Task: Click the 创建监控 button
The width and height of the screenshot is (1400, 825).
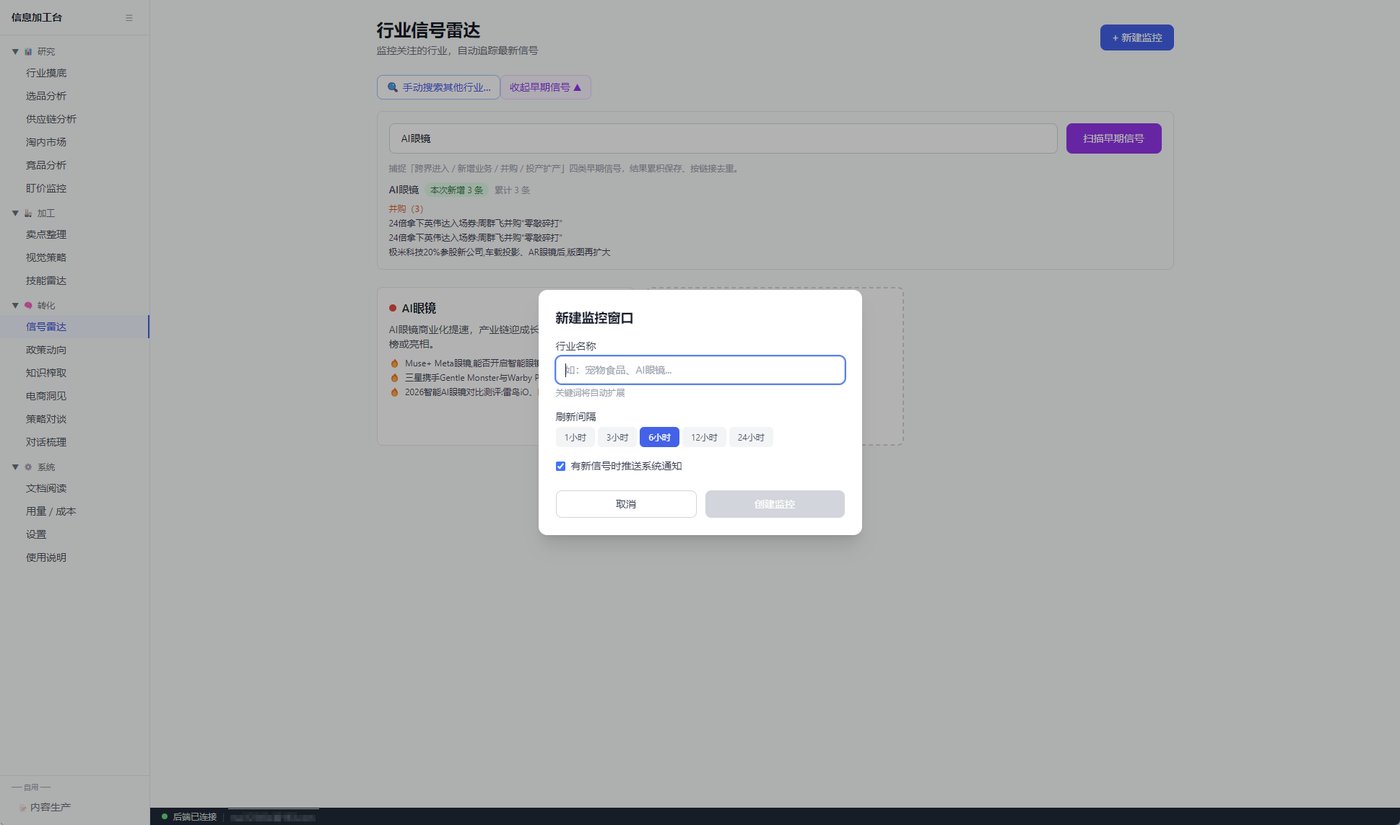Action: tap(775, 504)
